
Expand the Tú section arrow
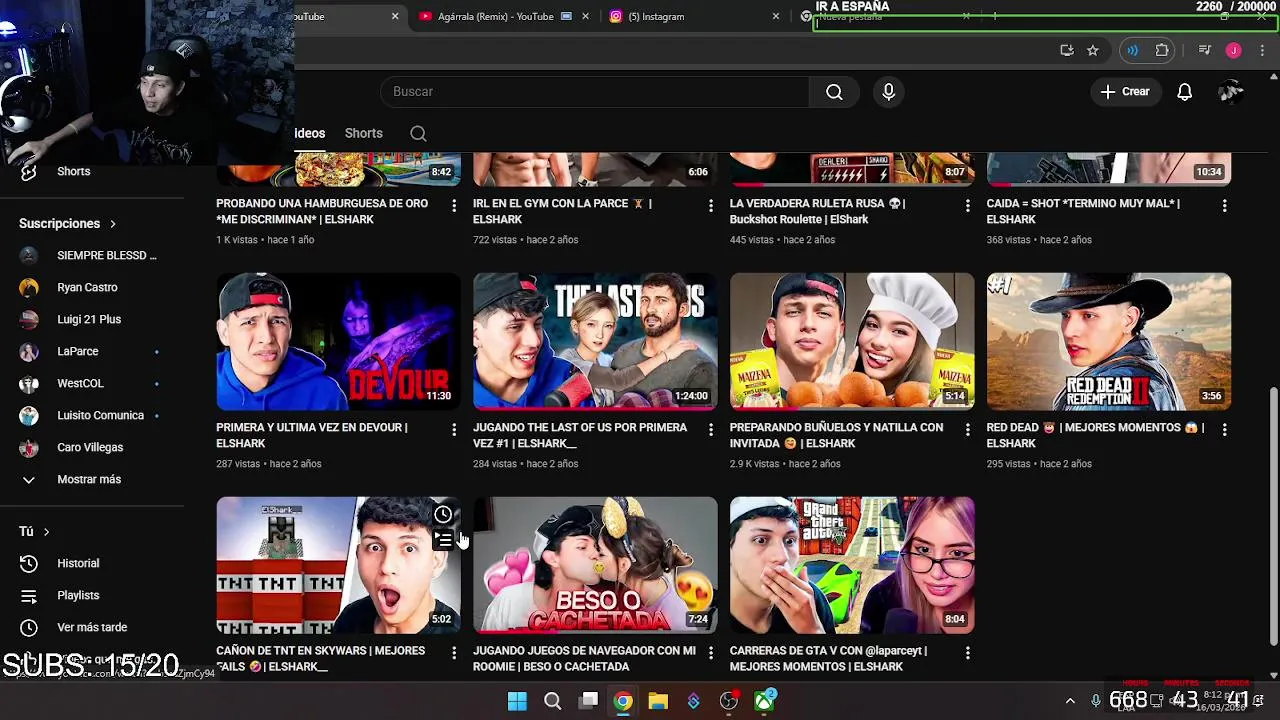pyautogui.click(x=46, y=532)
